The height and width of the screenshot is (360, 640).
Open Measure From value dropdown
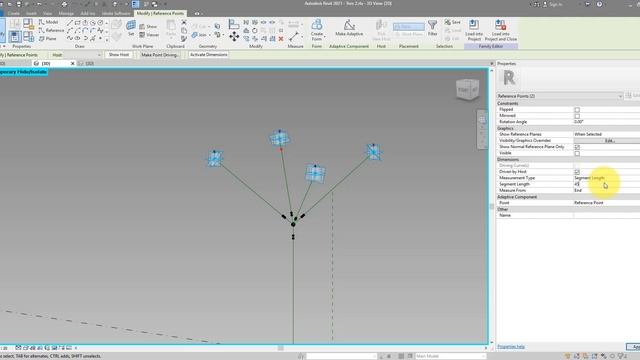point(607,190)
